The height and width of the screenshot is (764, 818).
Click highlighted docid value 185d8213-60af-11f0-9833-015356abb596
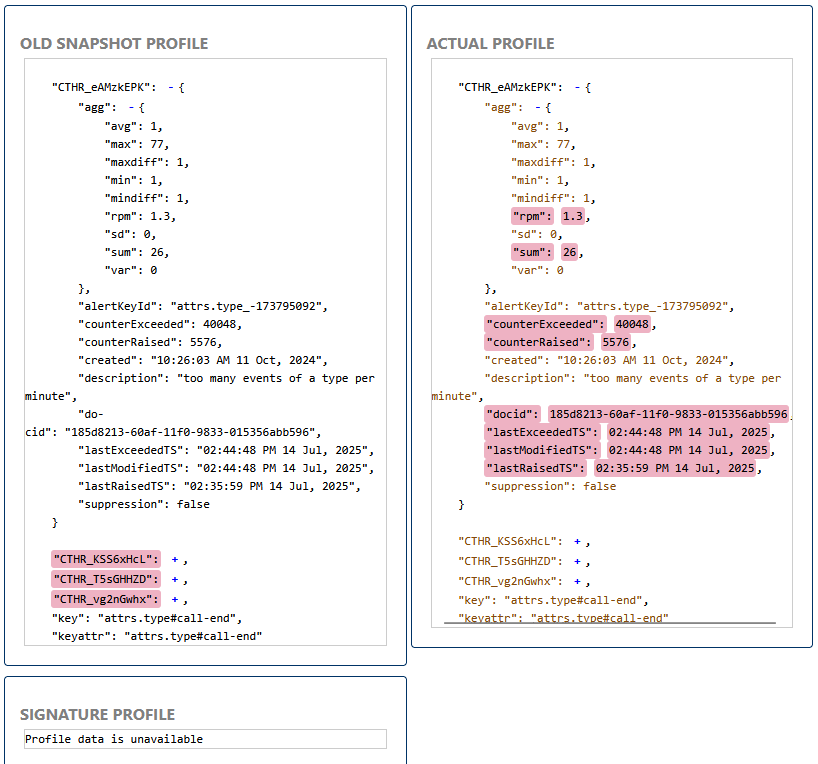(x=669, y=414)
